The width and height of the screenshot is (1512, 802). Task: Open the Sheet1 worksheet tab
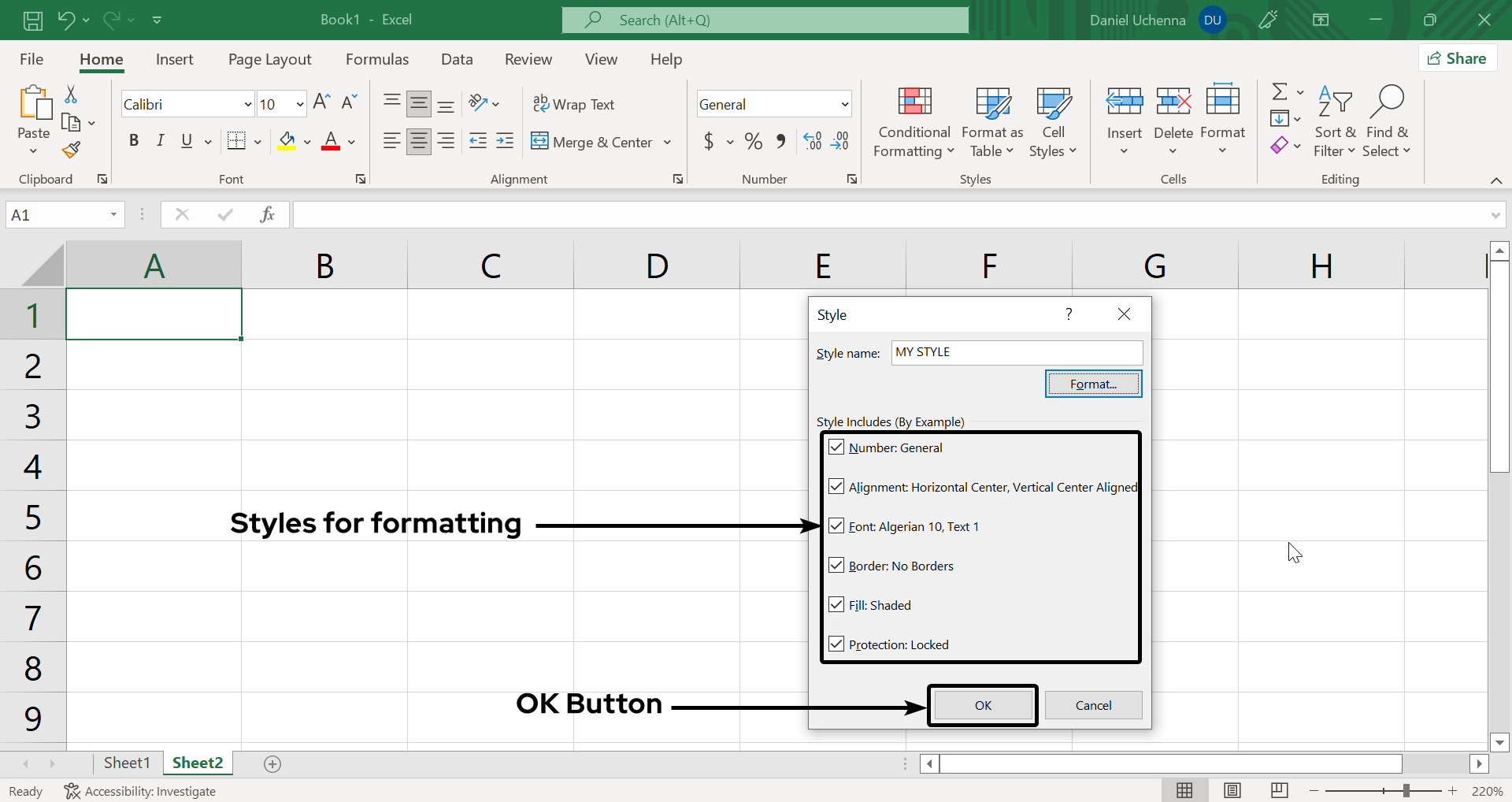tap(127, 763)
